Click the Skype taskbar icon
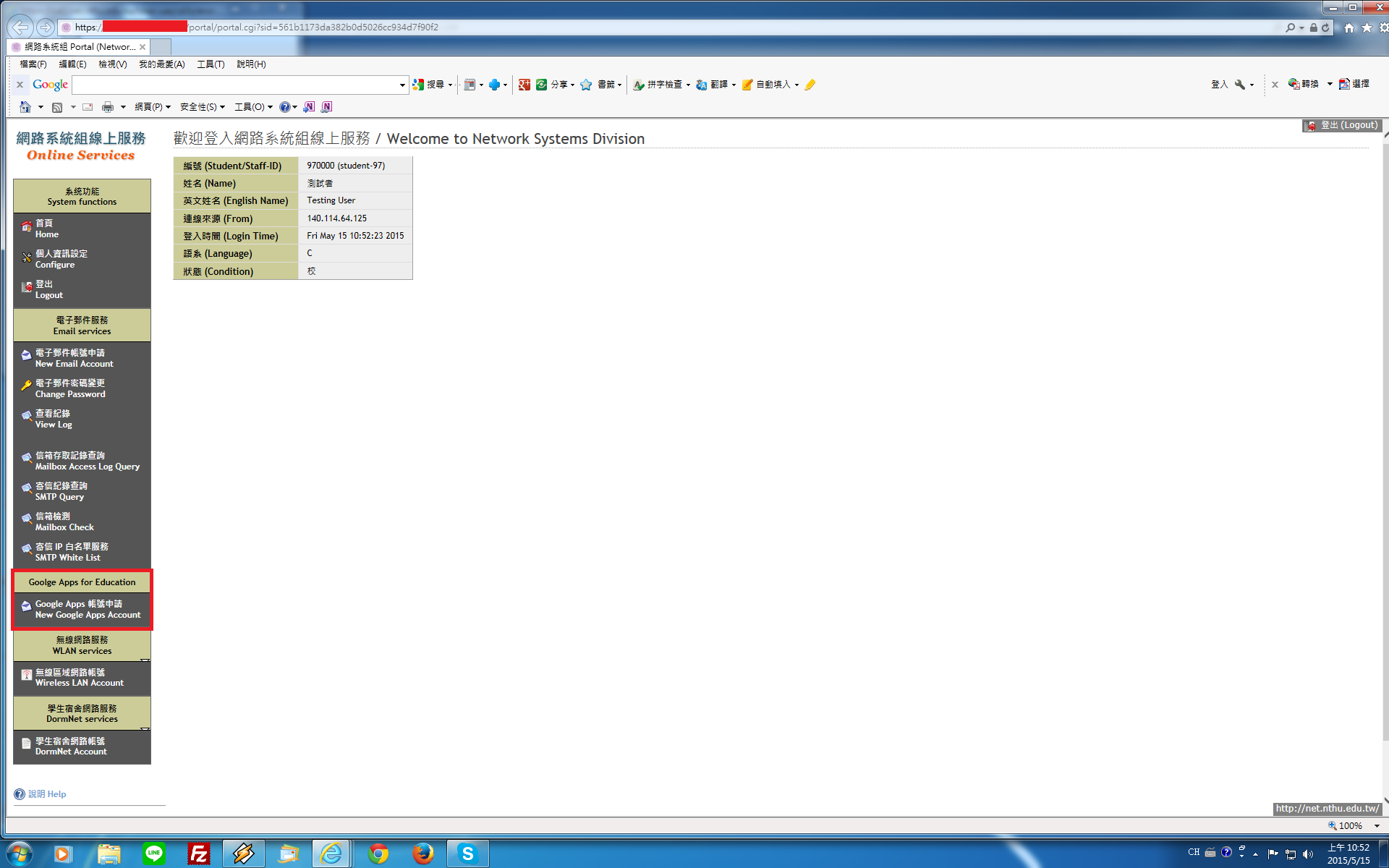This screenshot has height=868, width=1389. point(467,854)
